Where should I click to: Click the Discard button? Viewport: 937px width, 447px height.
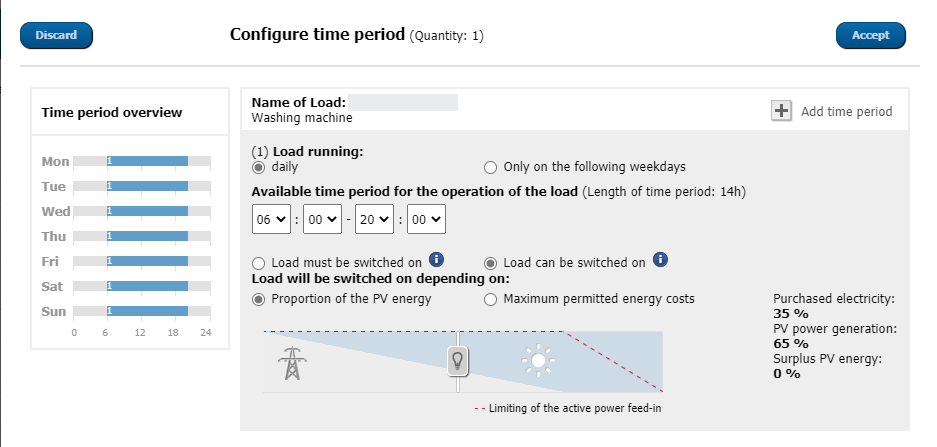click(x=56, y=35)
